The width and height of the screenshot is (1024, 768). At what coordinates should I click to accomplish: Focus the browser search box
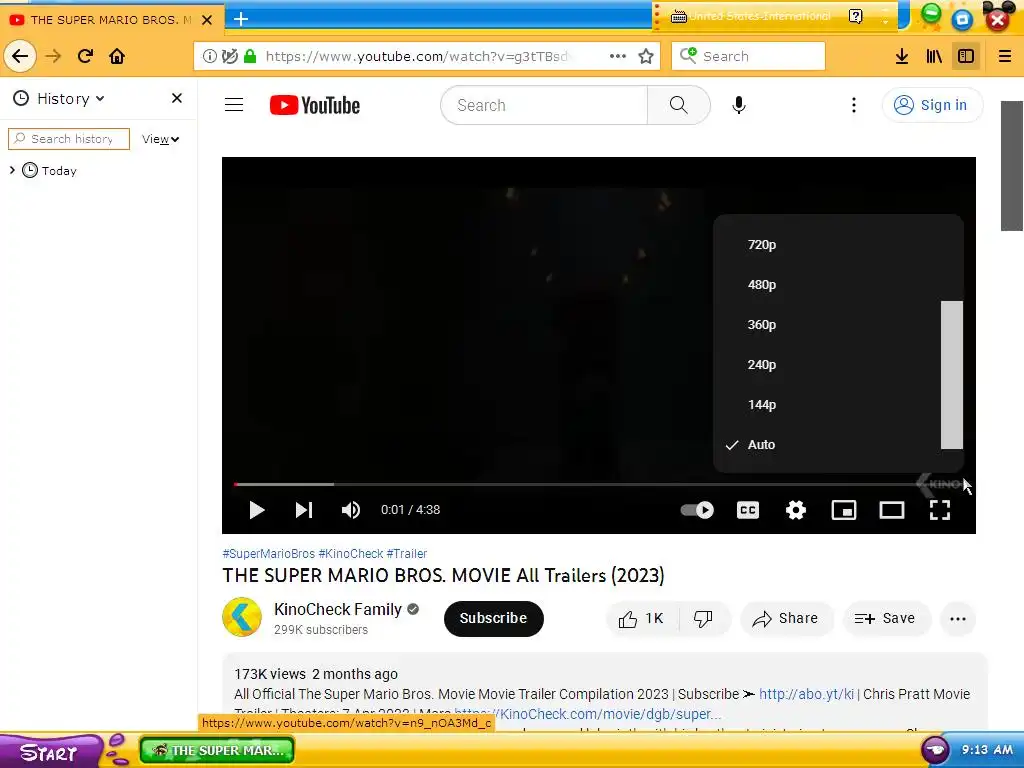tap(748, 56)
